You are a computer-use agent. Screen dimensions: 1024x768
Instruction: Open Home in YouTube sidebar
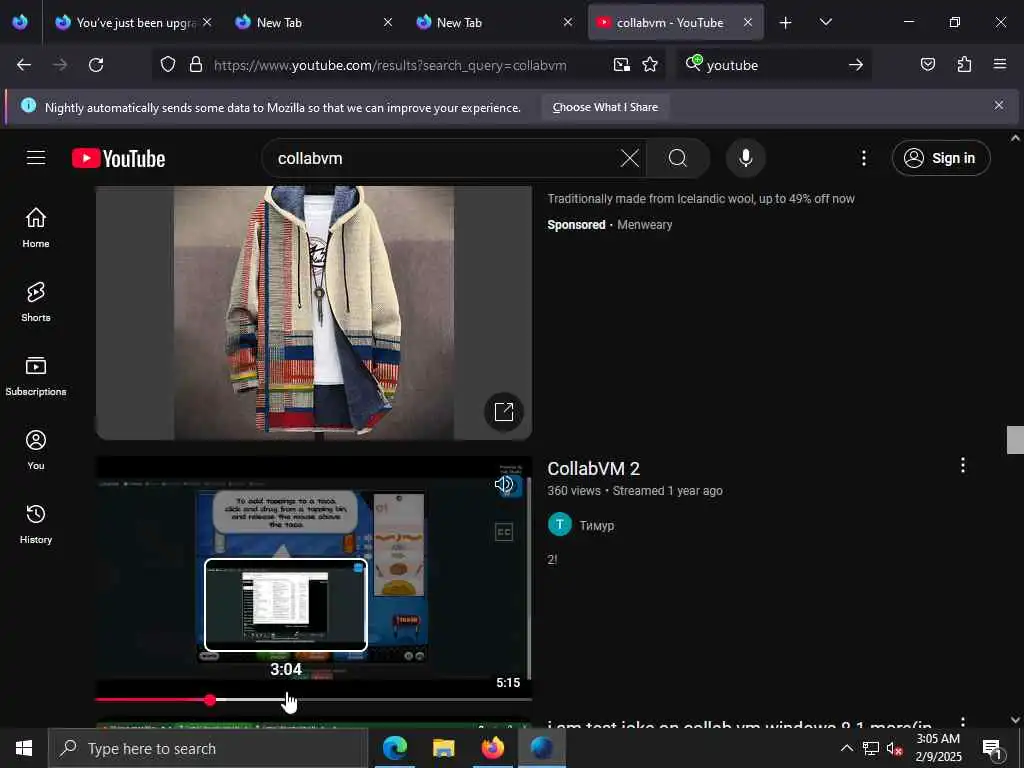(x=36, y=227)
